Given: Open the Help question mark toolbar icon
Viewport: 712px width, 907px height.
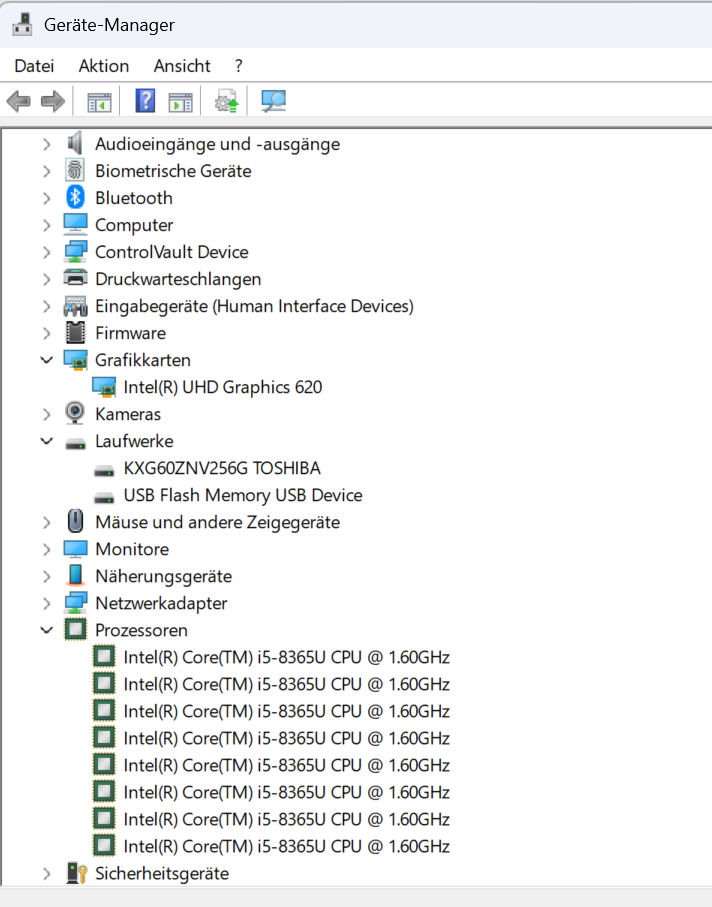Looking at the screenshot, I should [x=145, y=101].
